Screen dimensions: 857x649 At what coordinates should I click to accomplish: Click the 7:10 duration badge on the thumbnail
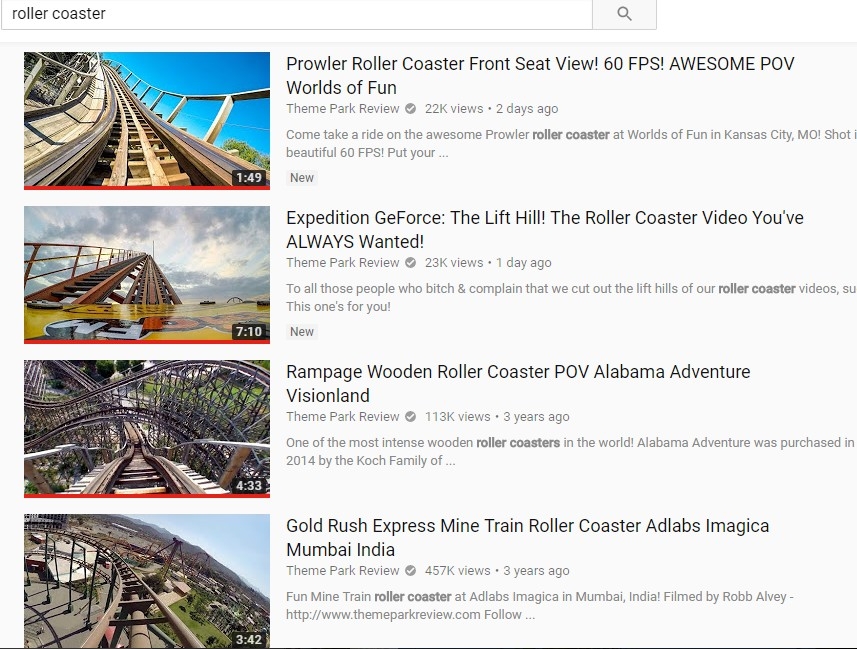click(249, 332)
